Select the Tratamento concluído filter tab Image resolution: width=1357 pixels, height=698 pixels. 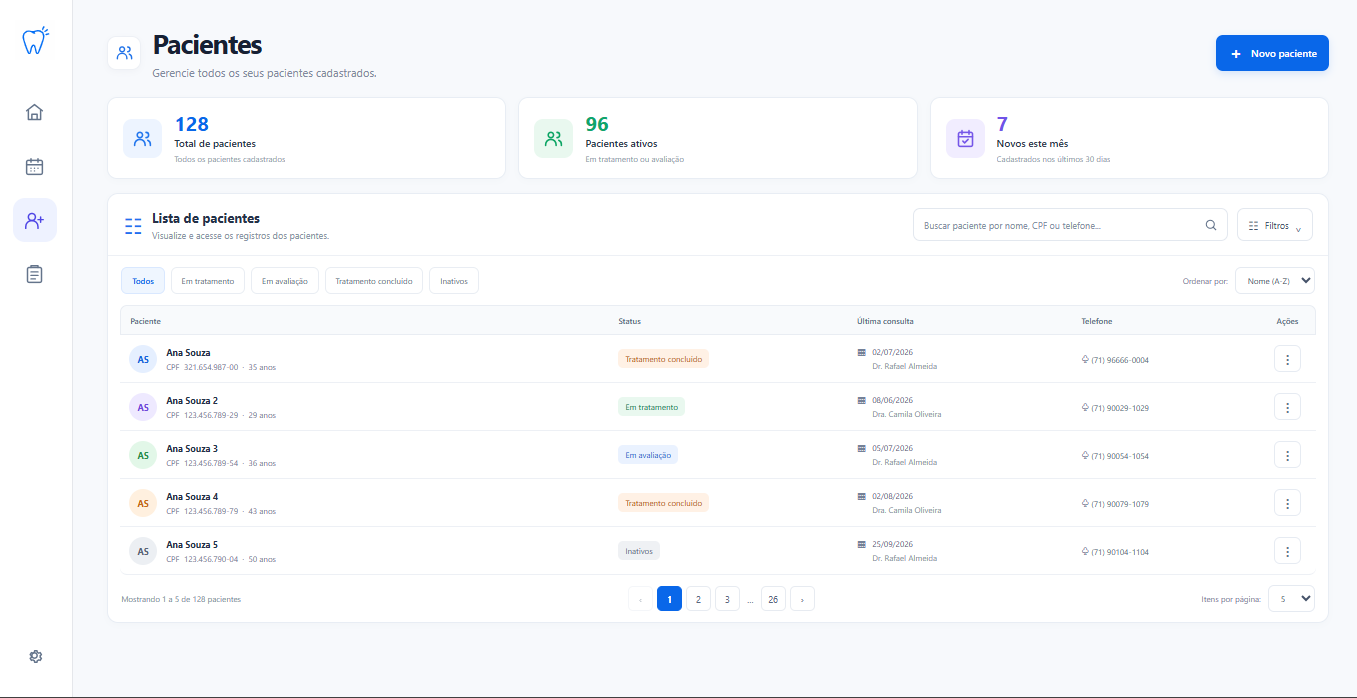point(374,281)
